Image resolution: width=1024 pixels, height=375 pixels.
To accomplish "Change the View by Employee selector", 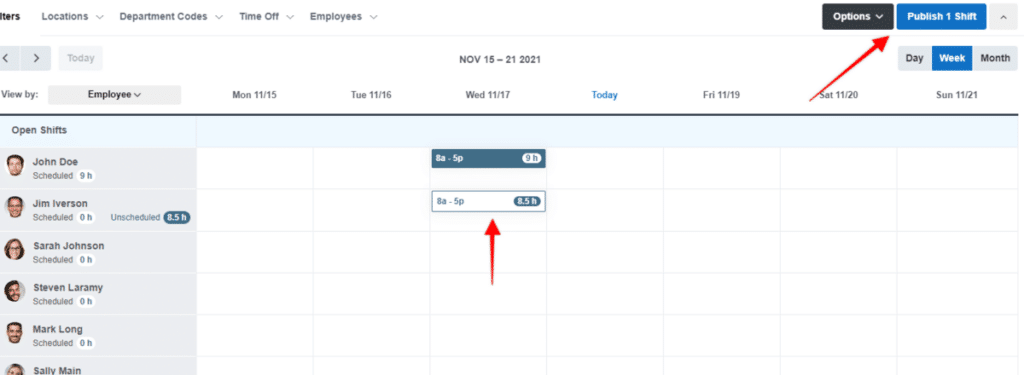I will (x=114, y=95).
